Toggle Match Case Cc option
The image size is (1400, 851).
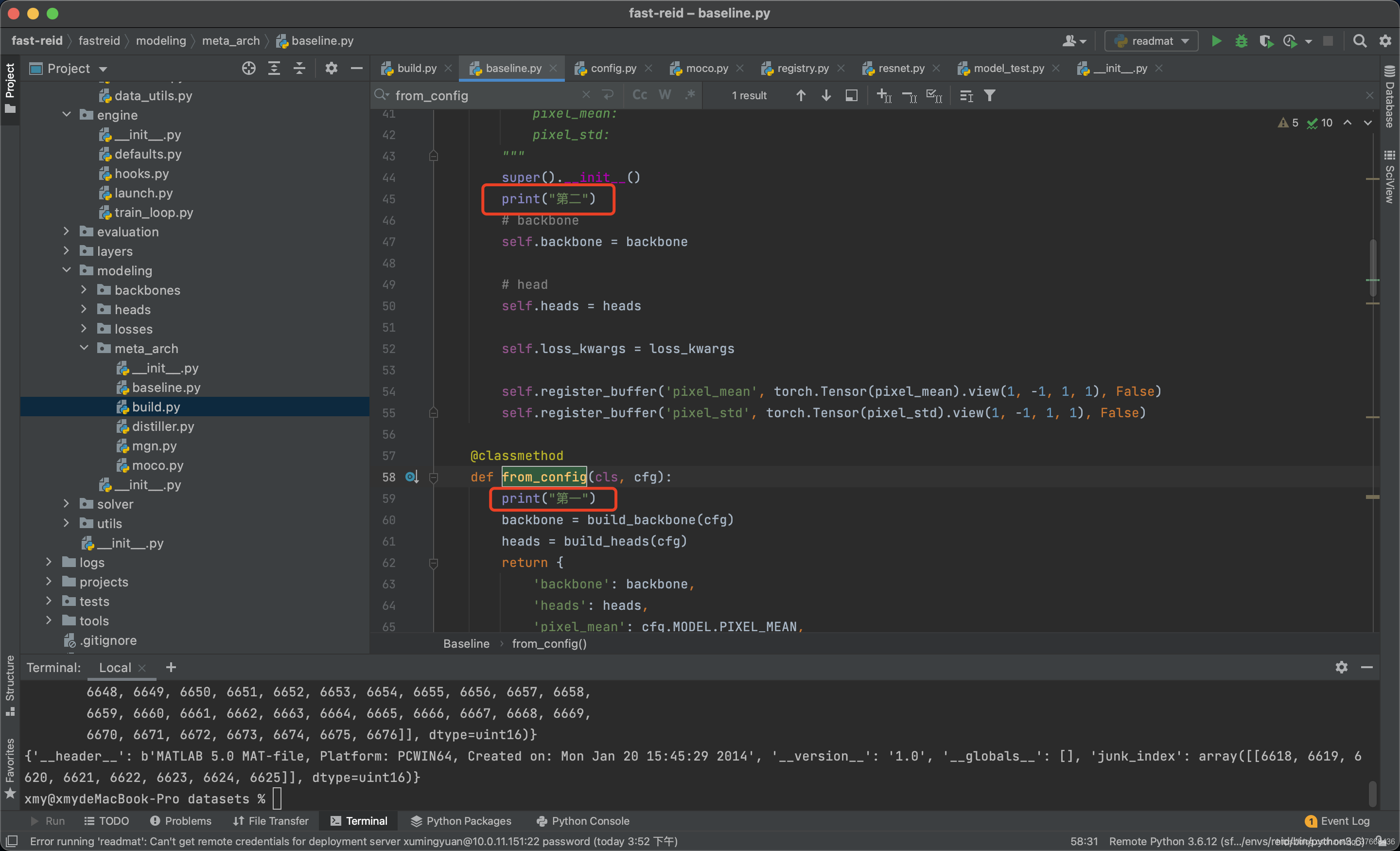(640, 95)
